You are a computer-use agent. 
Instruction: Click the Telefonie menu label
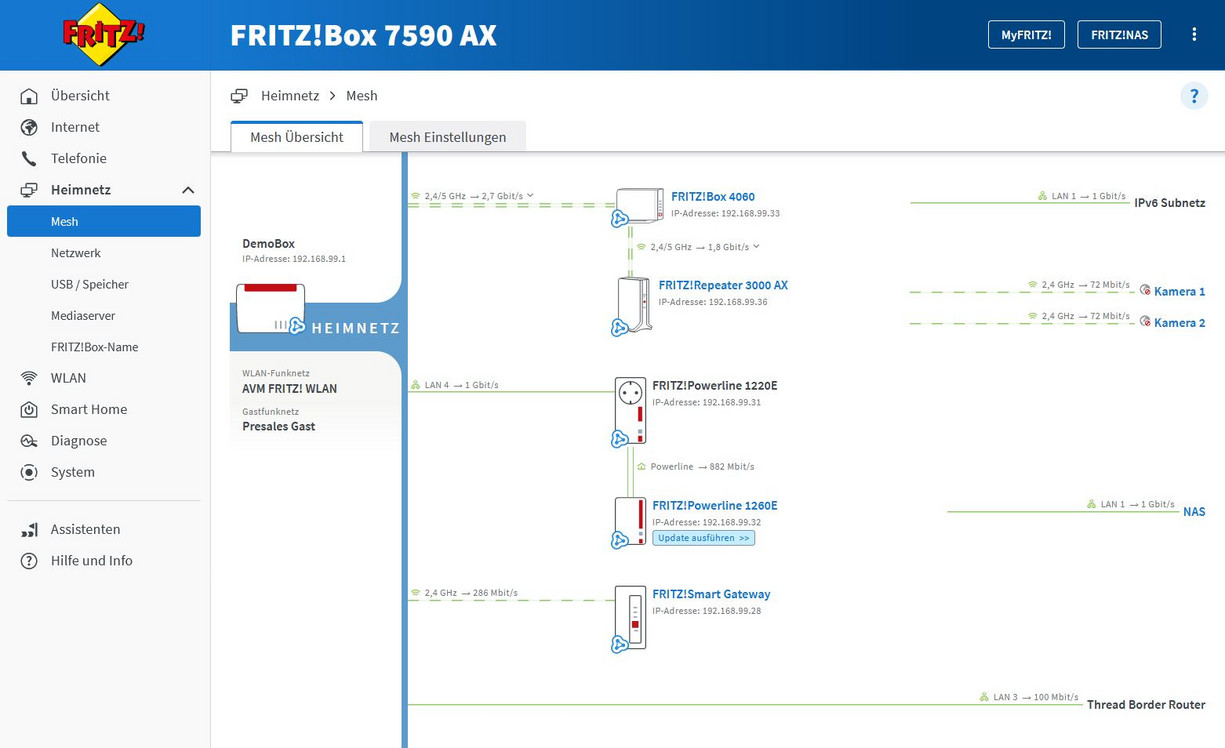(79, 158)
